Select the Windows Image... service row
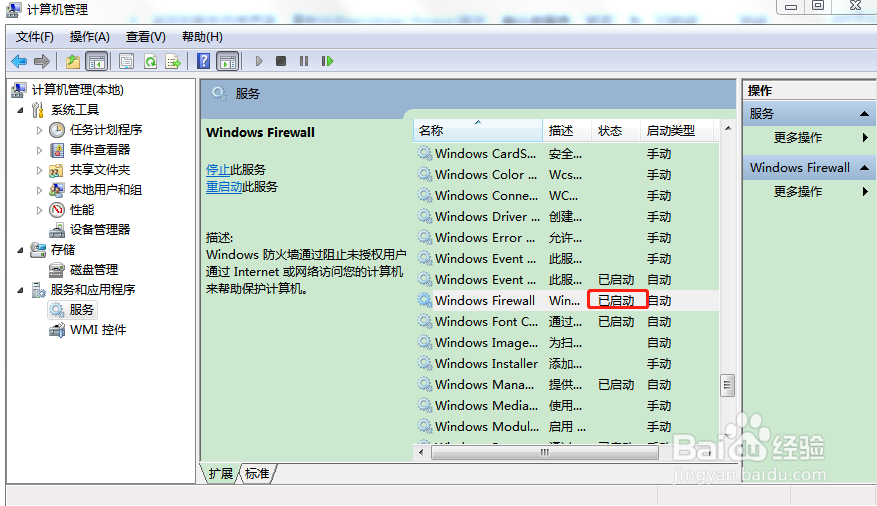877x506 pixels. point(566,343)
